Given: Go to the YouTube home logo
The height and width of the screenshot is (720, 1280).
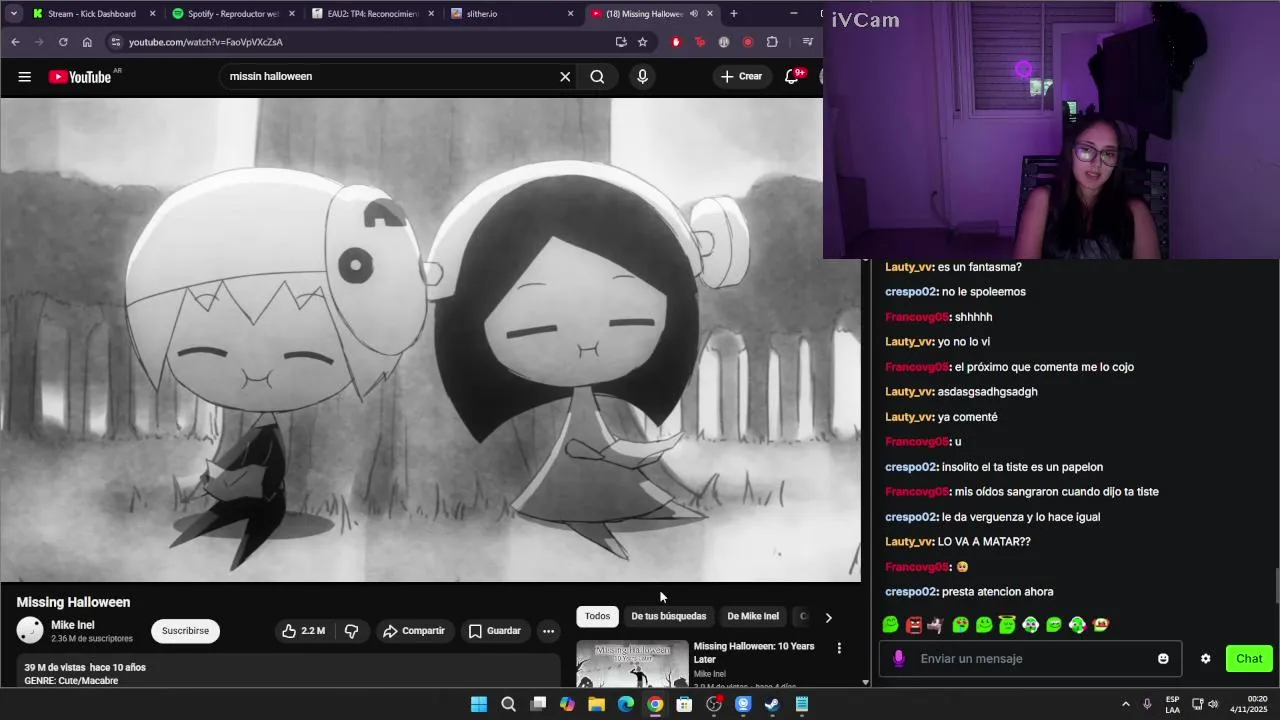Looking at the screenshot, I should 79,77.
